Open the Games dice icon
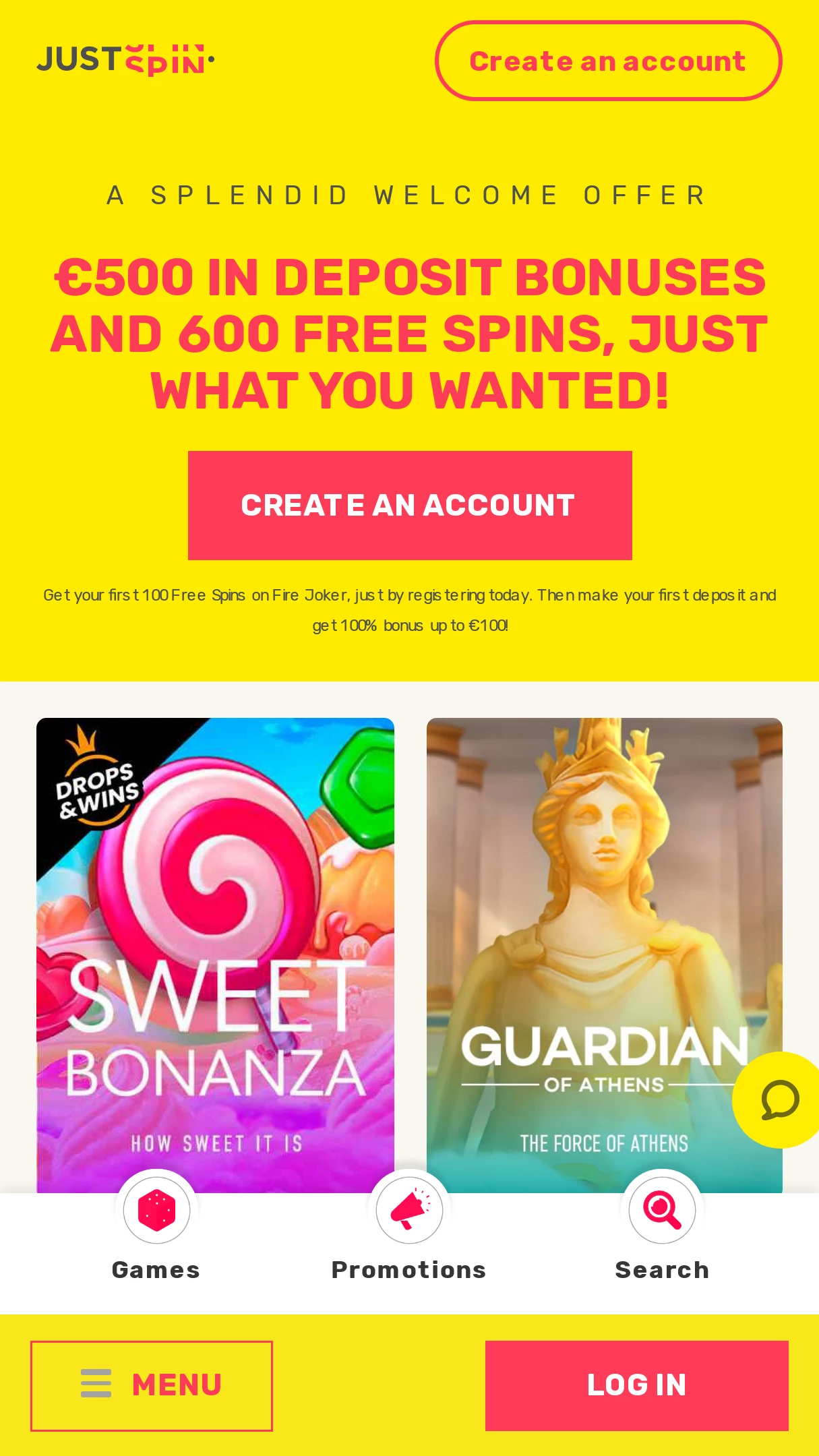Image resolution: width=819 pixels, height=1456 pixels. pyautogui.click(x=156, y=1210)
